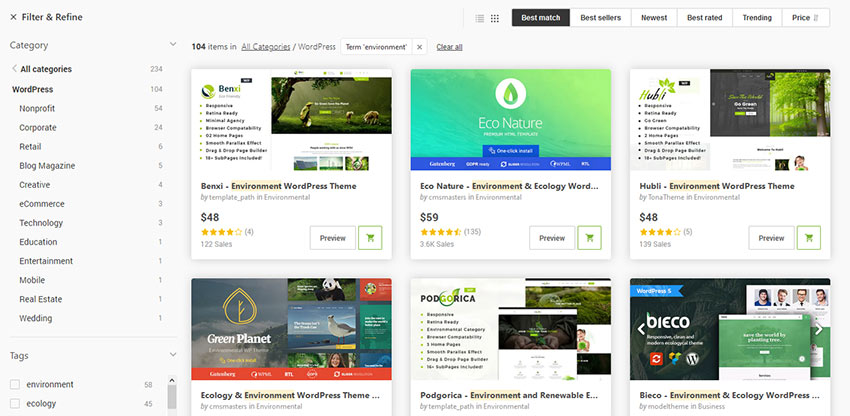Sort results by Best sellers
850x416 pixels.
tap(601, 18)
